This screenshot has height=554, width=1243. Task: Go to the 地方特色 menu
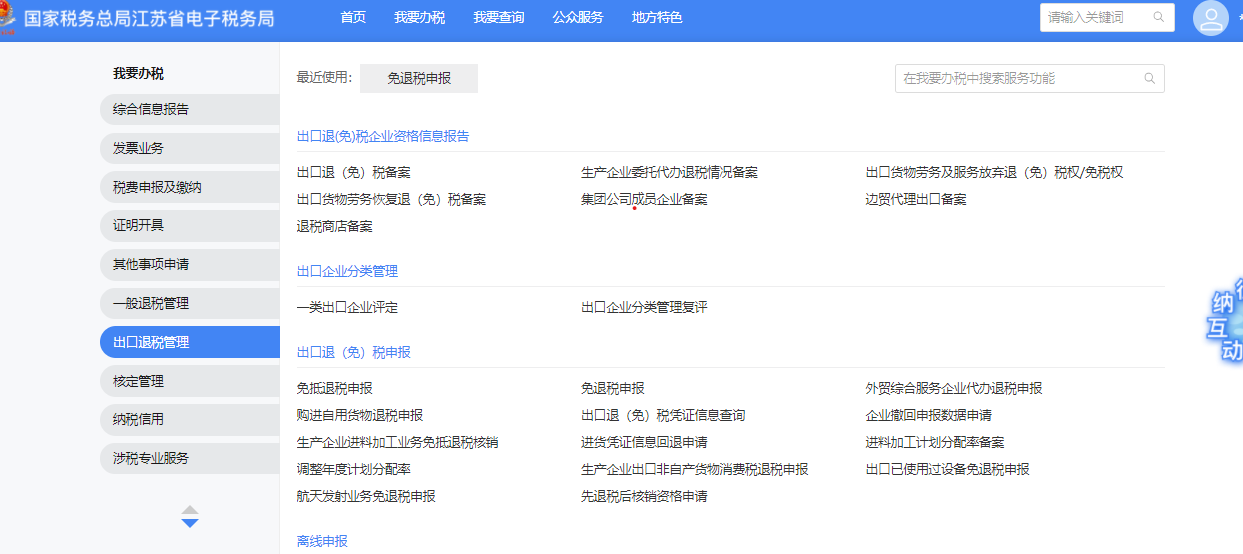pos(657,18)
